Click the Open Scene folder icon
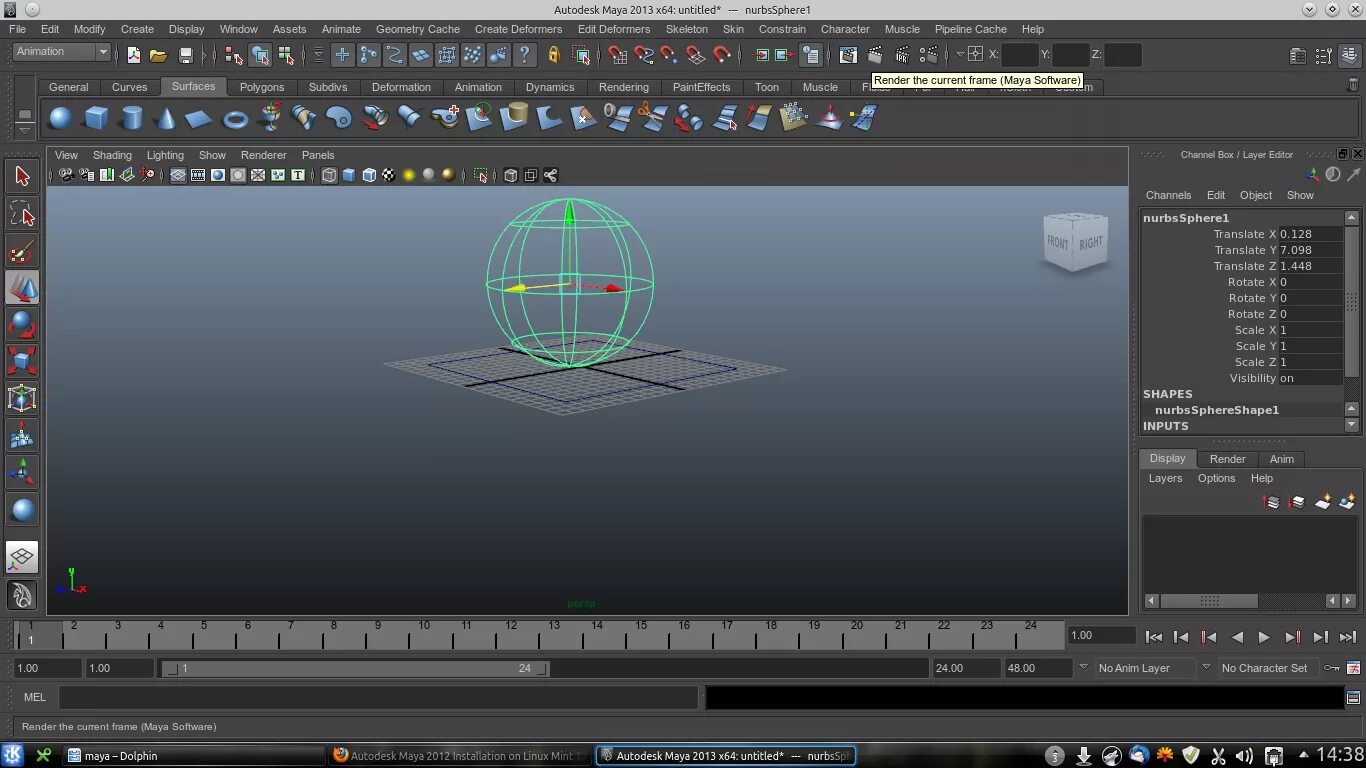Screen dimensions: 1366x768 pos(158,55)
